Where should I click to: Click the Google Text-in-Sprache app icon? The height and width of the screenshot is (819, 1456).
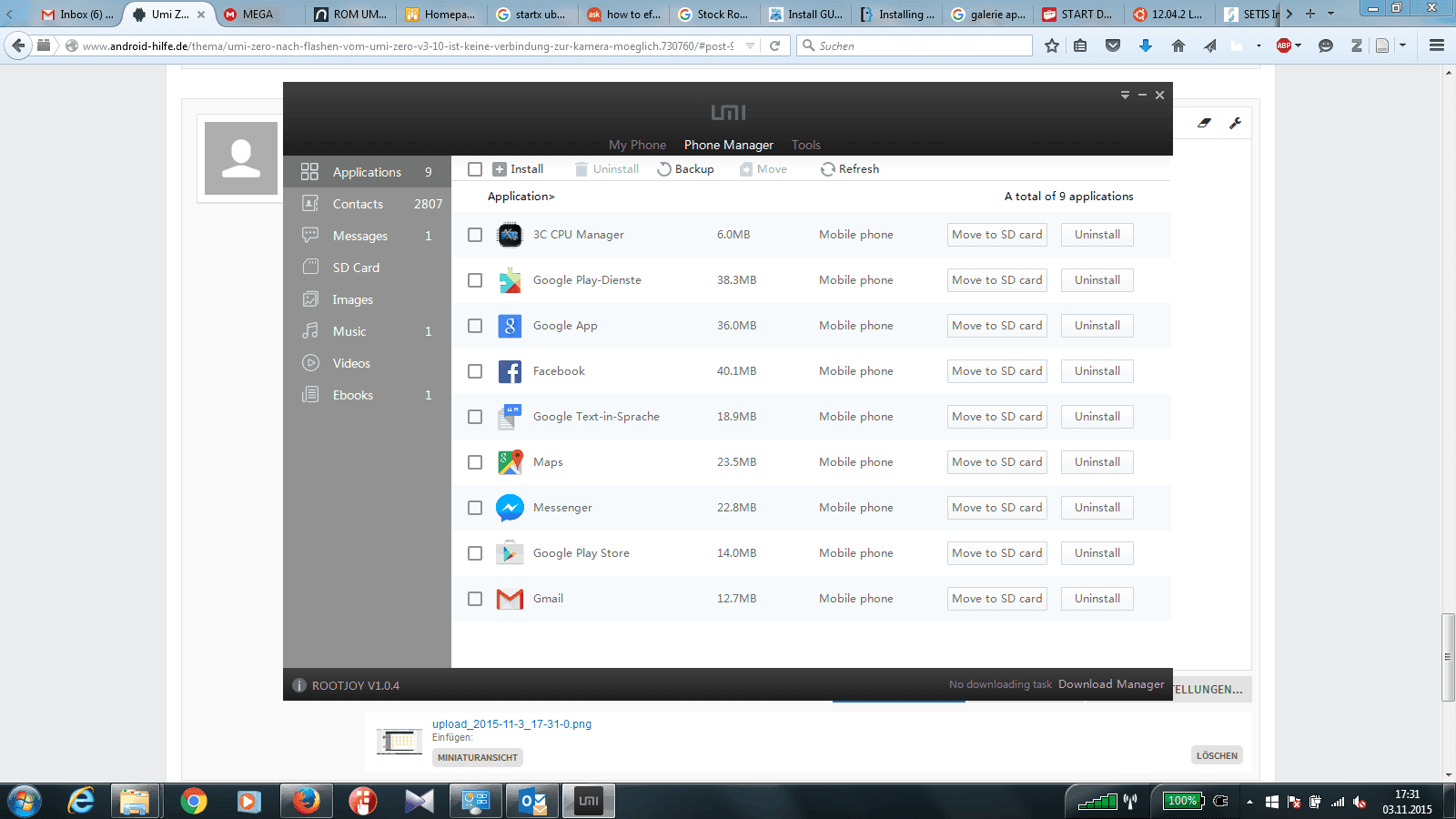coord(510,417)
